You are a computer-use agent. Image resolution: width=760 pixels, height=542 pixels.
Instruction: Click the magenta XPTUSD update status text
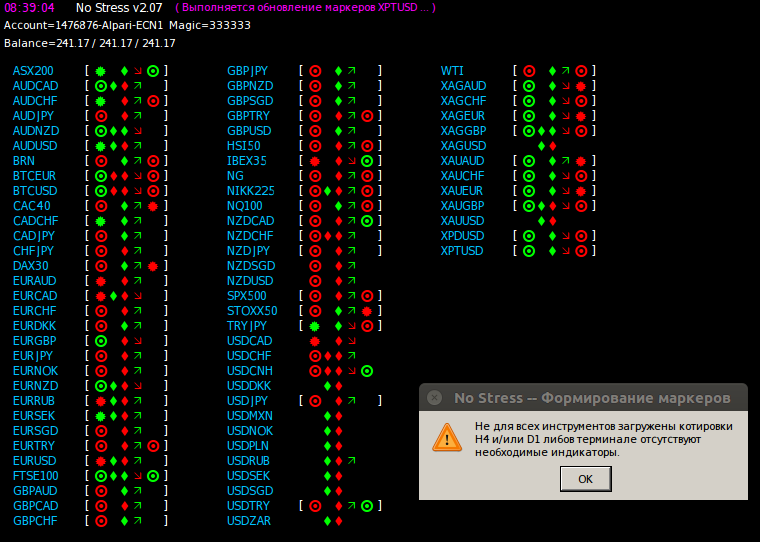click(x=305, y=8)
